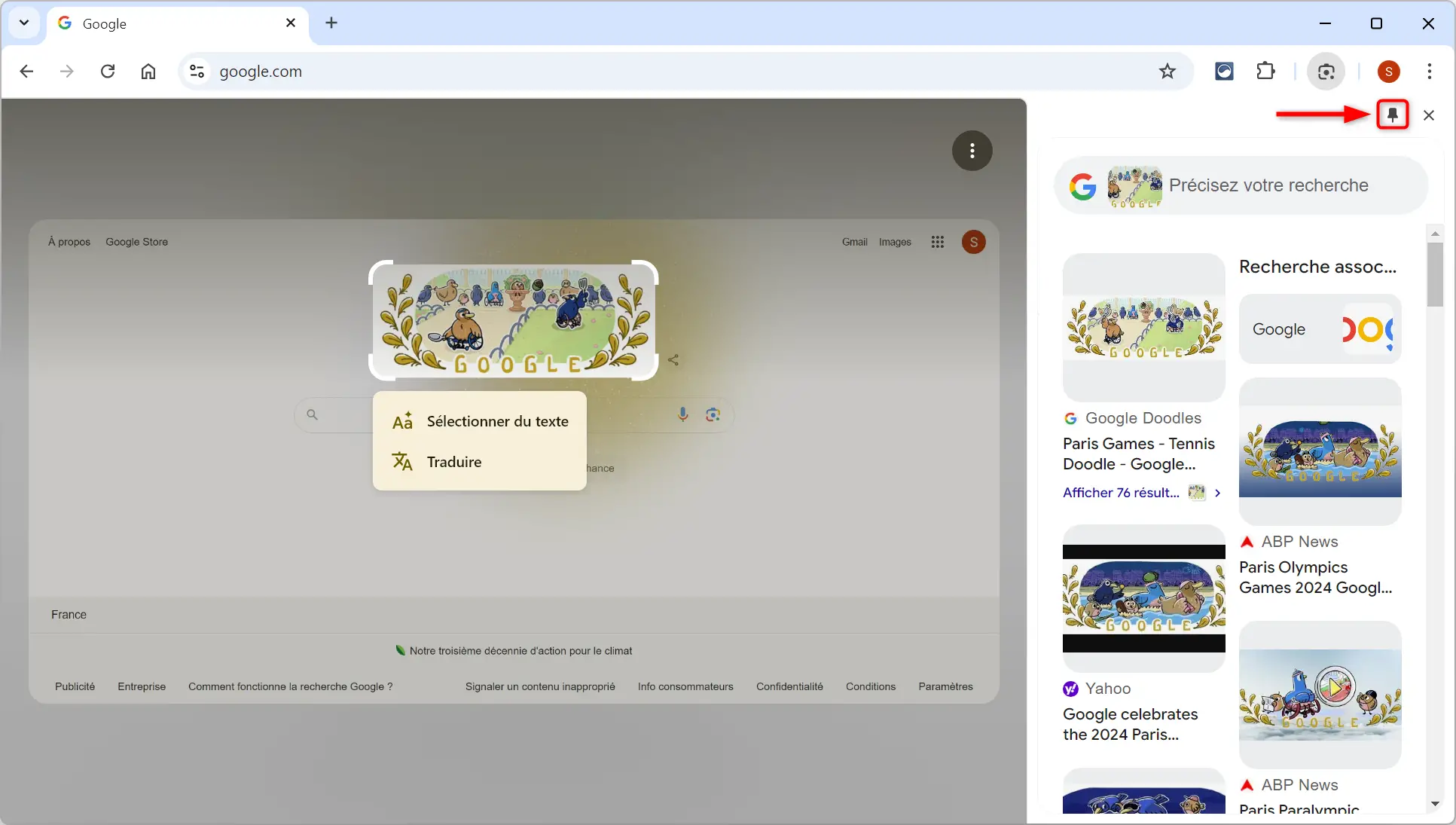Click the Yahoo doodle thumbnail with black bars
The width and height of the screenshot is (1456, 825).
[x=1144, y=598]
